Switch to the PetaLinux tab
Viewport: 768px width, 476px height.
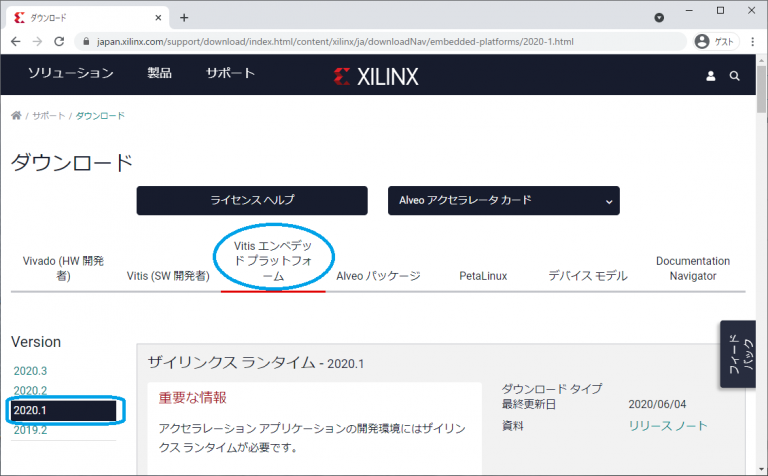484,276
